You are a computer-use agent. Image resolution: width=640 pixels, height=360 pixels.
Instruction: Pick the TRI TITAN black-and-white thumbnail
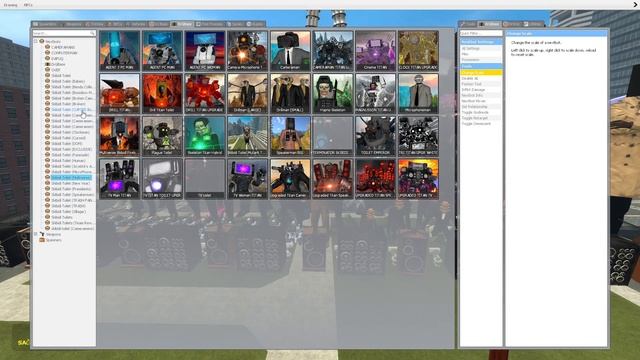418,136
